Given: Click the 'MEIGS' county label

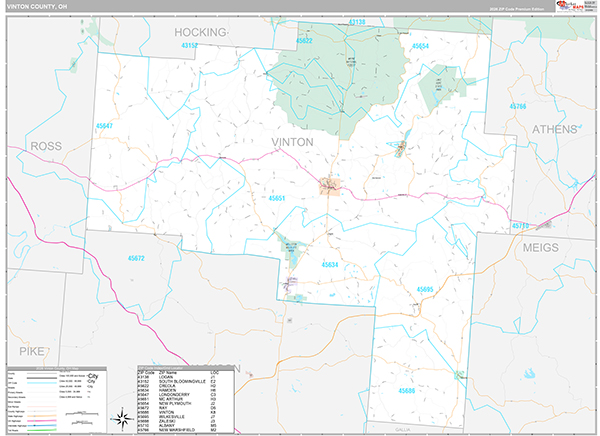Looking at the screenshot, I should pos(541,248).
